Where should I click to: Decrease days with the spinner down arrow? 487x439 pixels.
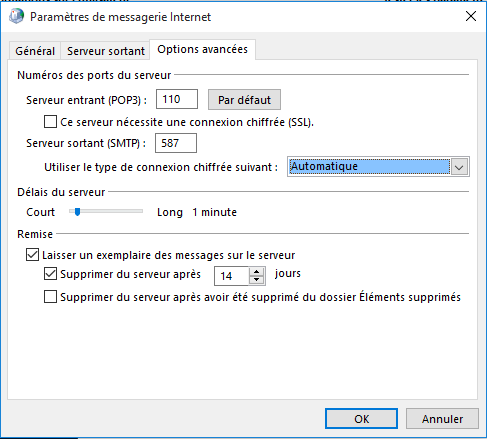257,280
